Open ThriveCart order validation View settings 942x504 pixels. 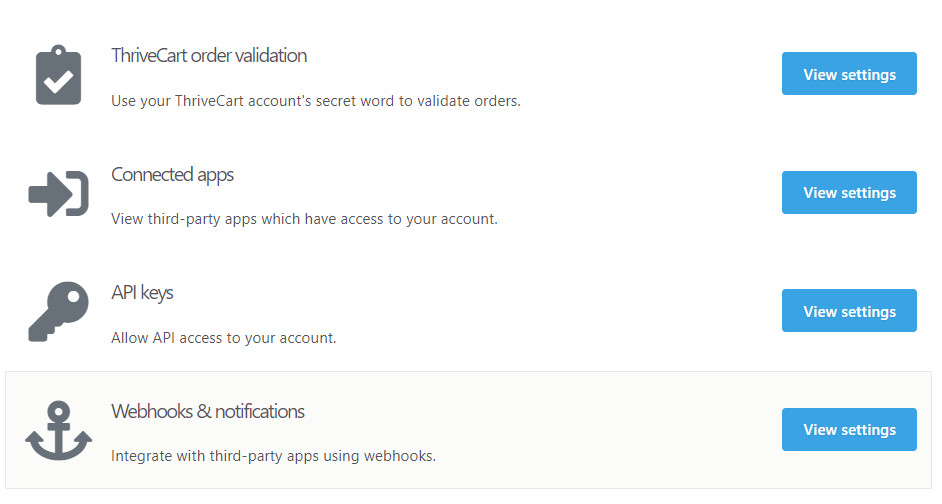(849, 74)
